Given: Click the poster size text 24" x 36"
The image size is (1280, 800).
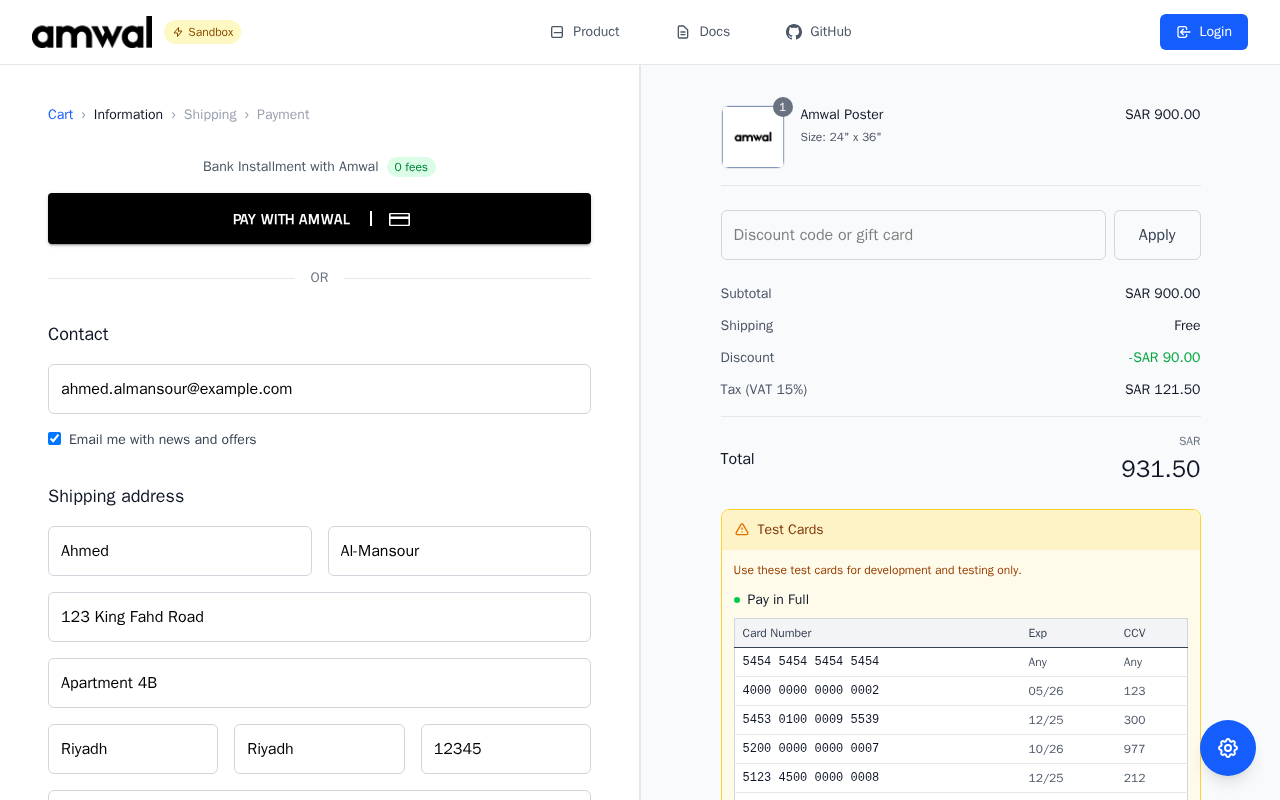Looking at the screenshot, I should point(841,137).
